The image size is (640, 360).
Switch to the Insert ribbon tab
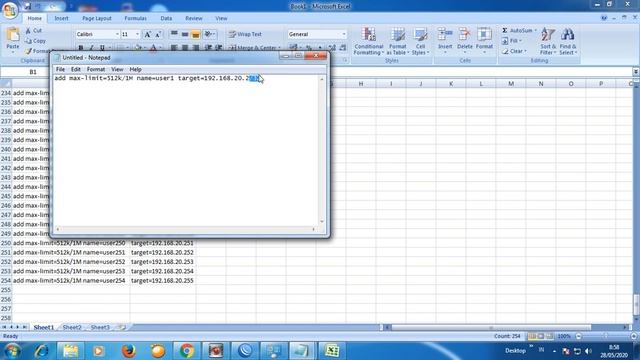61,18
